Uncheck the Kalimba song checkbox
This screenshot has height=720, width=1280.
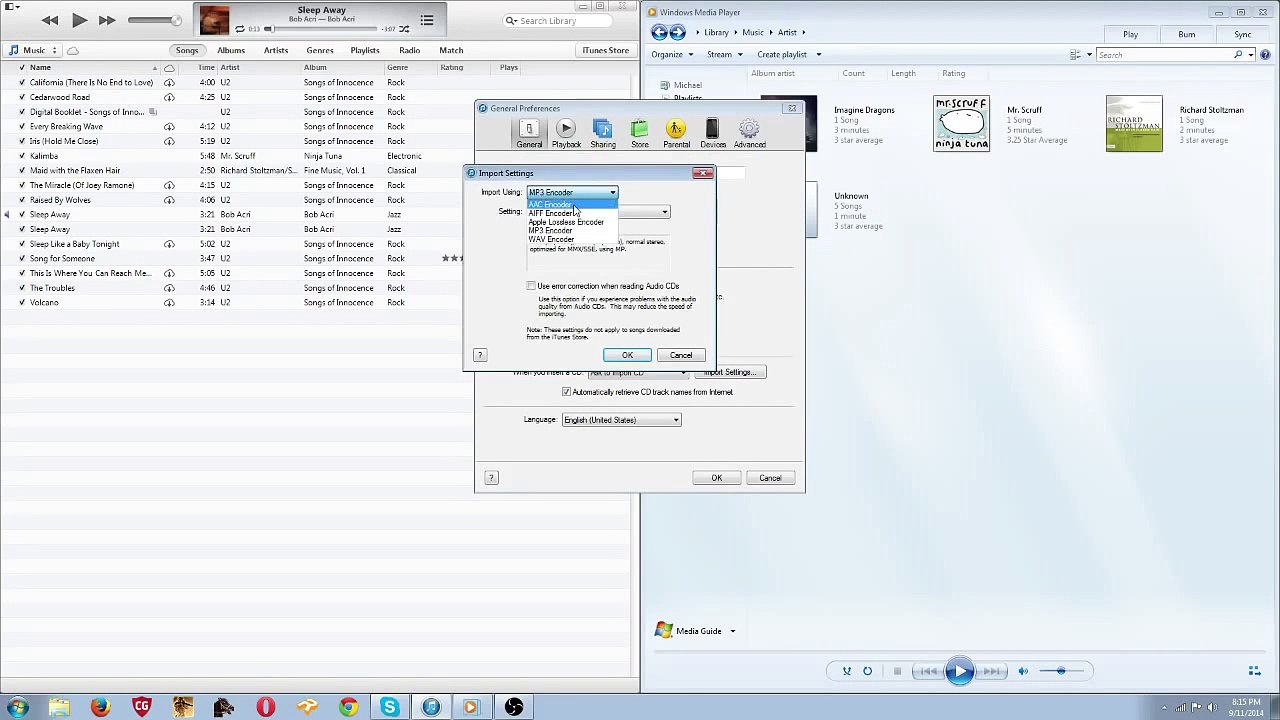[21, 156]
